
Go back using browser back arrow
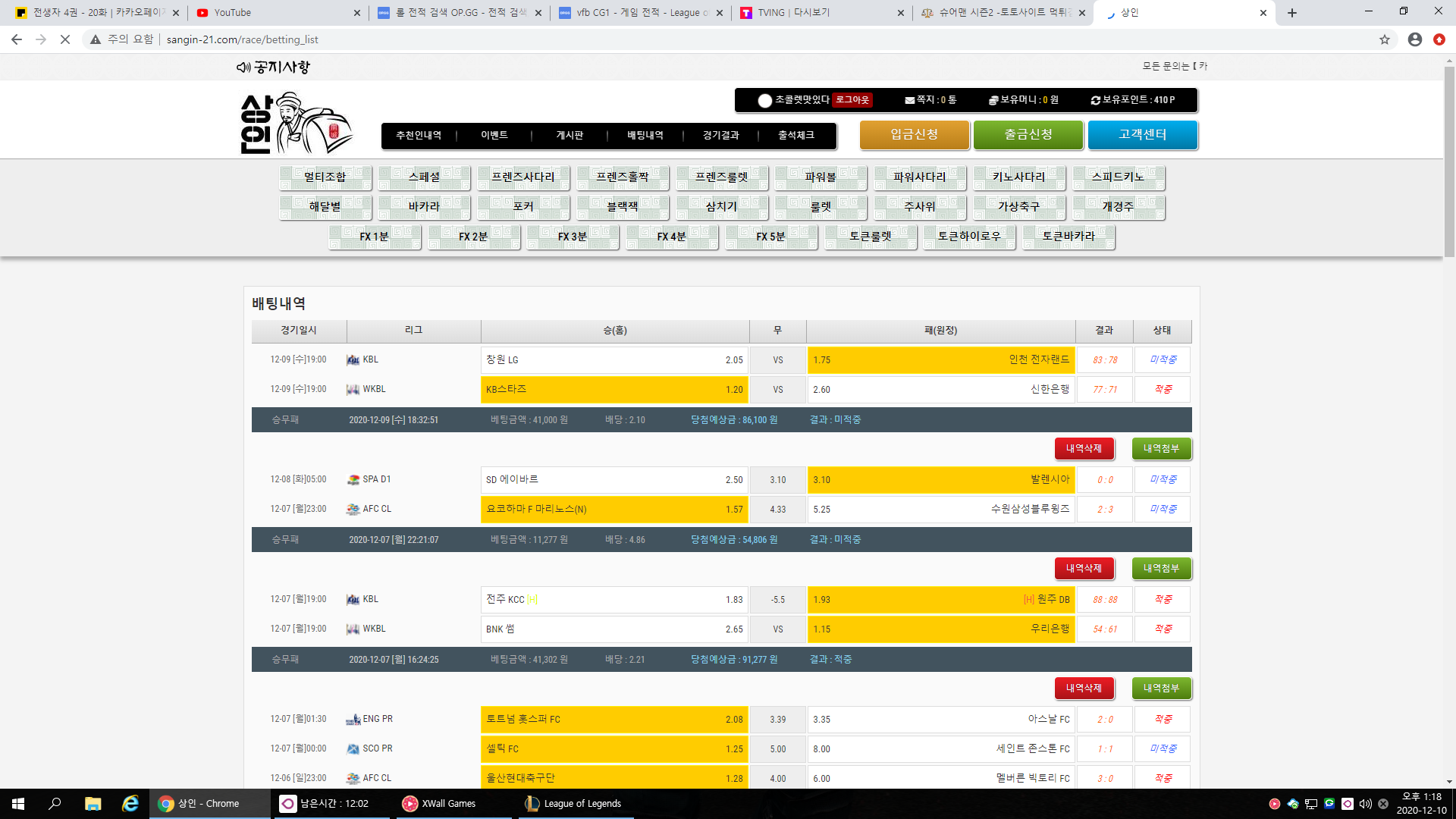click(17, 39)
